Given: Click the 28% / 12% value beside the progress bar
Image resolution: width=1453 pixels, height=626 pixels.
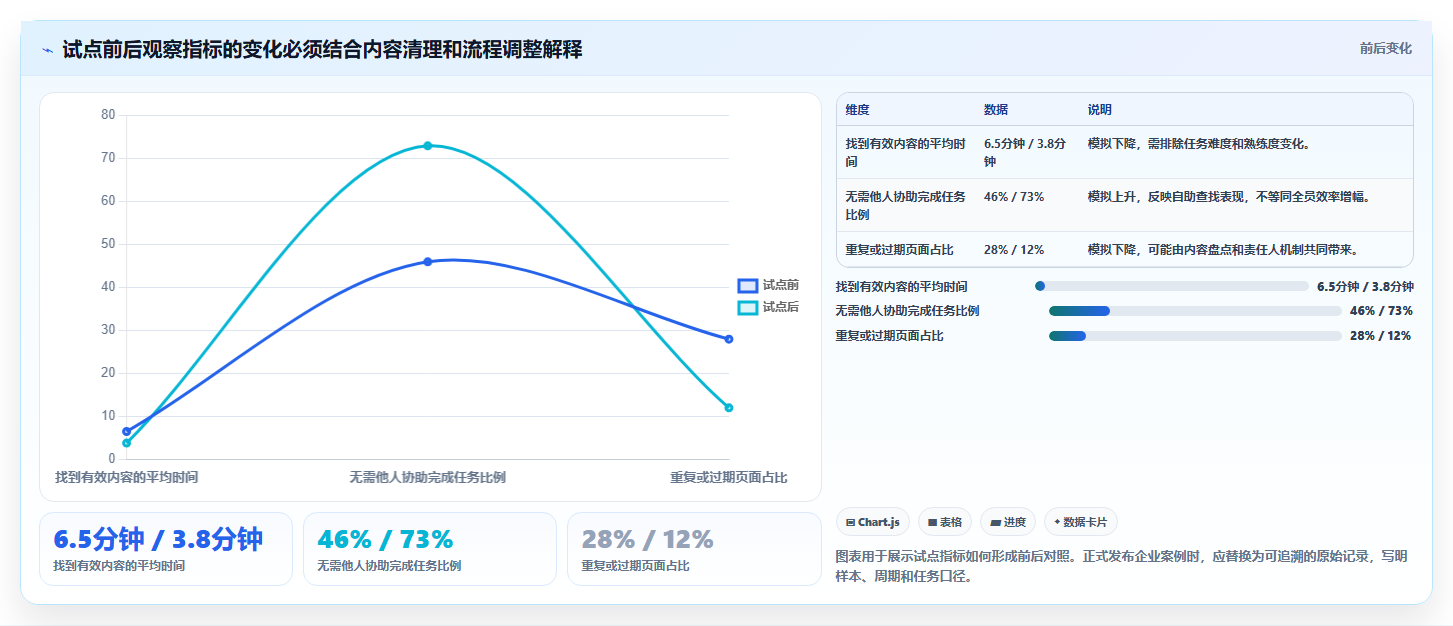Looking at the screenshot, I should 1381,336.
